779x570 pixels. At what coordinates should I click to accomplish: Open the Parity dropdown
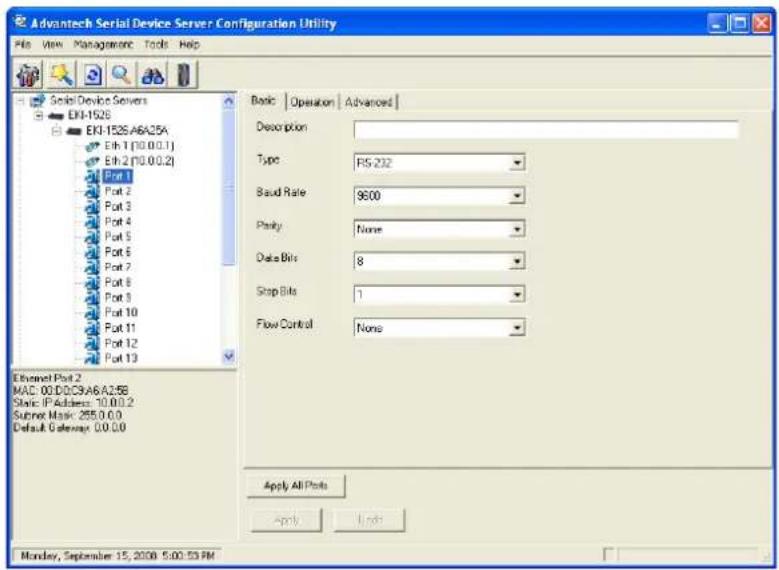(517, 229)
